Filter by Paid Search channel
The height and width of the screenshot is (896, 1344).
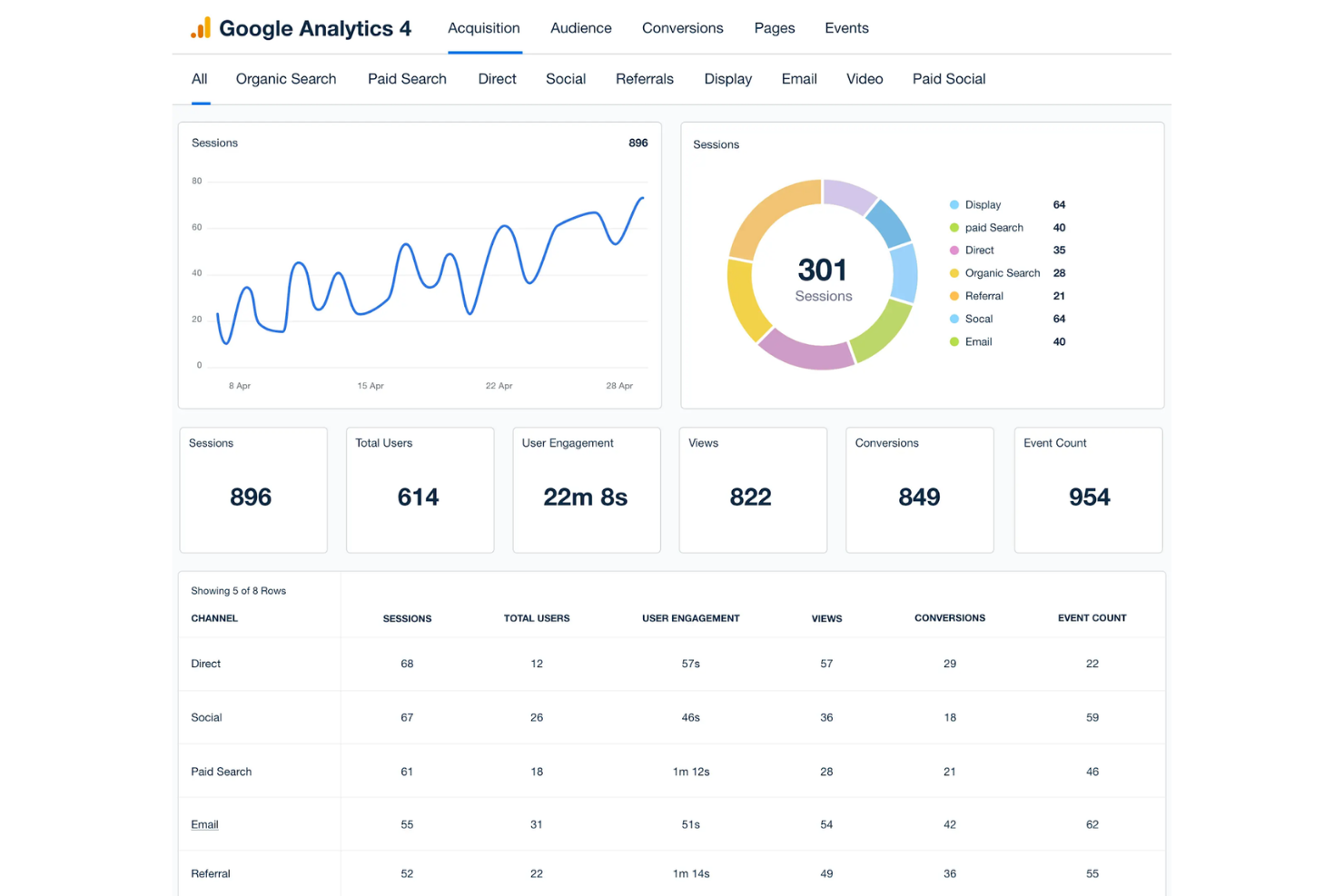[407, 79]
